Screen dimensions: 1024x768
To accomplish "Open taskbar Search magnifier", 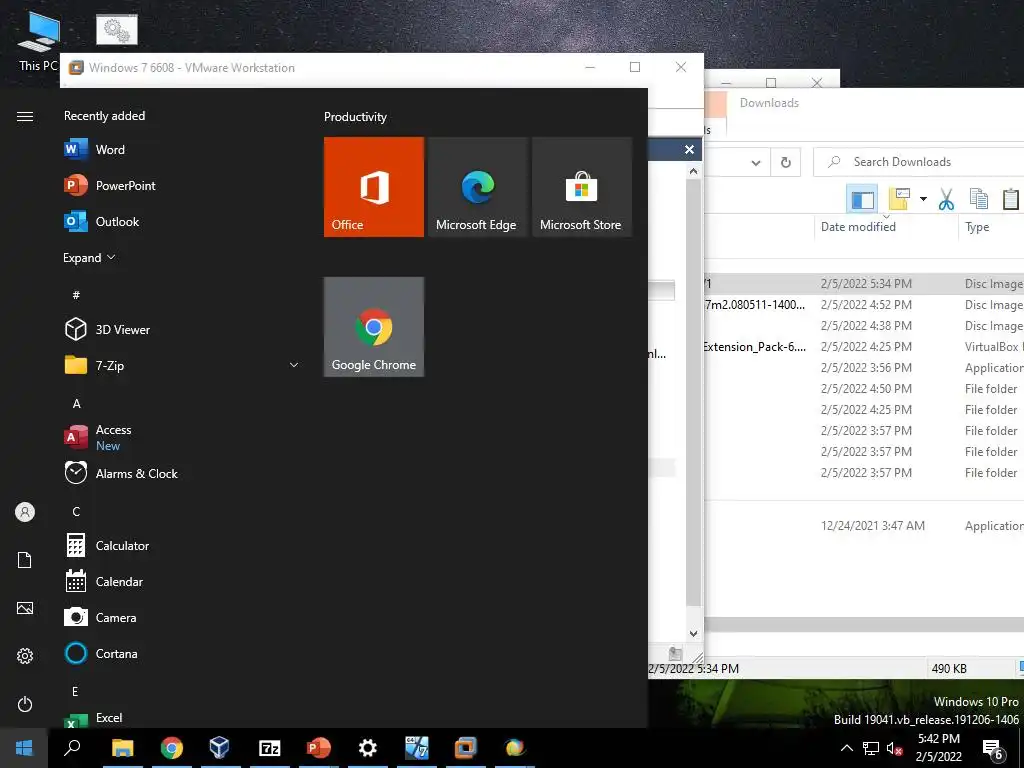I will (72, 748).
